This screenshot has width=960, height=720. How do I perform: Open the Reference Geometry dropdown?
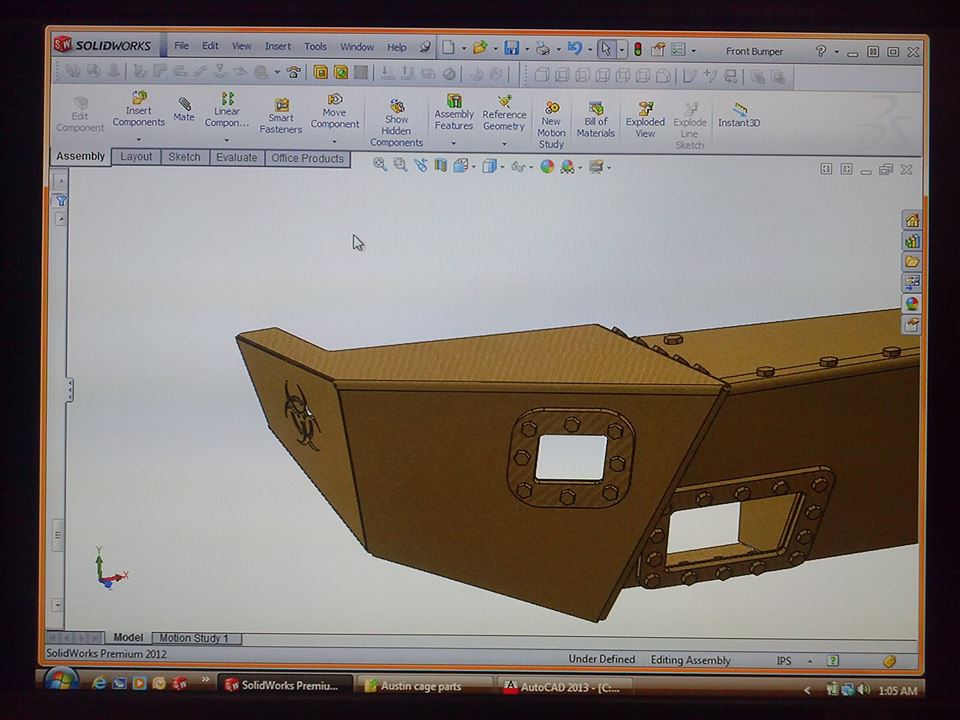504,144
